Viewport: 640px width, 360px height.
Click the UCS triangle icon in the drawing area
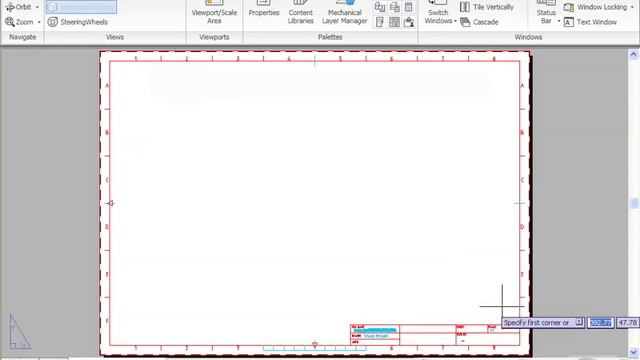[x=19, y=332]
